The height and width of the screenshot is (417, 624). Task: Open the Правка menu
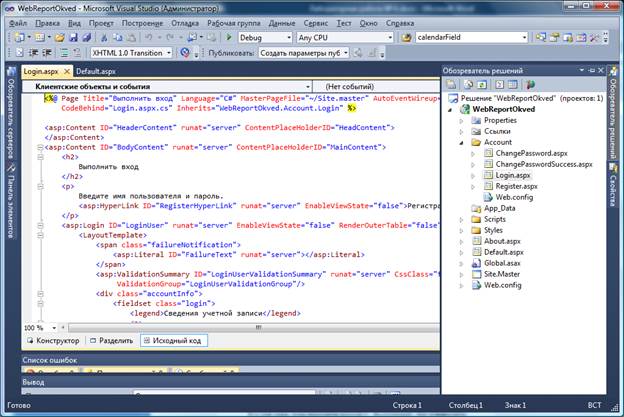tap(47, 23)
